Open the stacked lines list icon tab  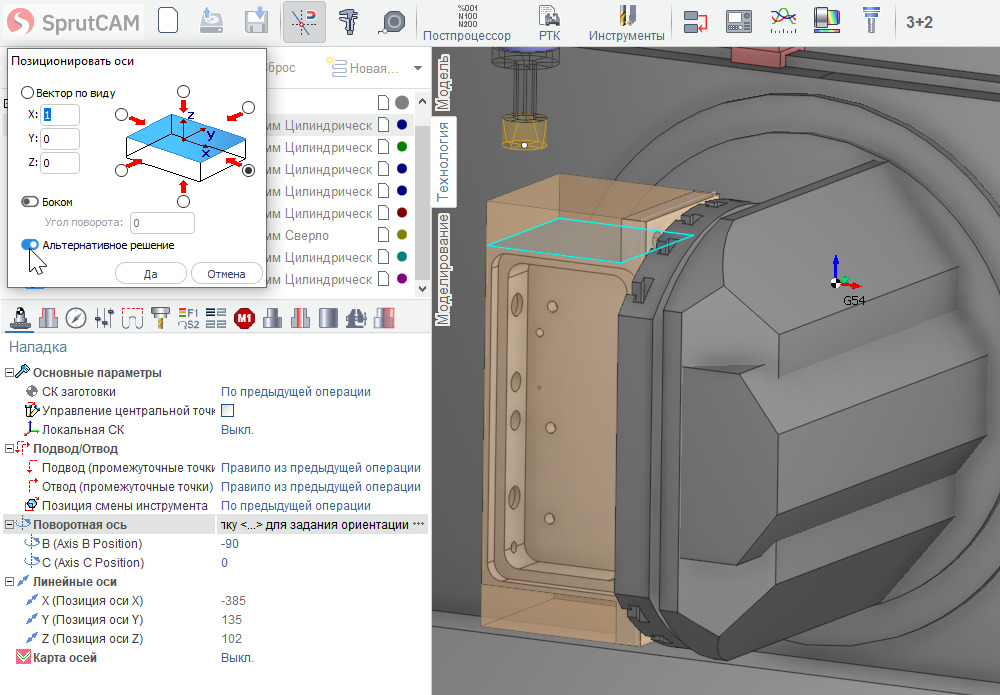coord(216,318)
